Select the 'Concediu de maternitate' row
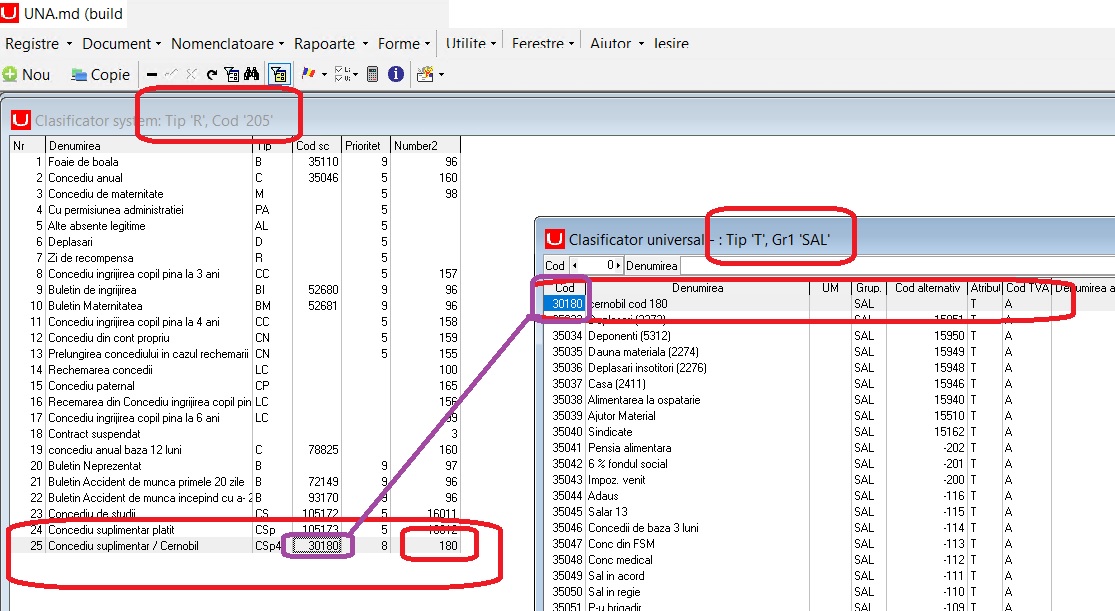Screen dimensions: 1115x611 tap(235, 194)
